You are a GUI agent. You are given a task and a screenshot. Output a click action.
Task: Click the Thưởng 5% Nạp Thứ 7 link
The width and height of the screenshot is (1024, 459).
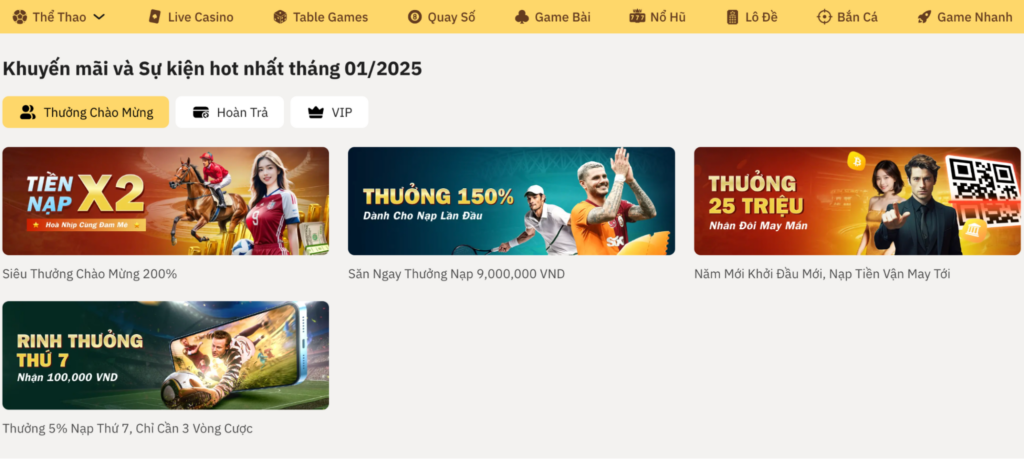[x=127, y=429]
